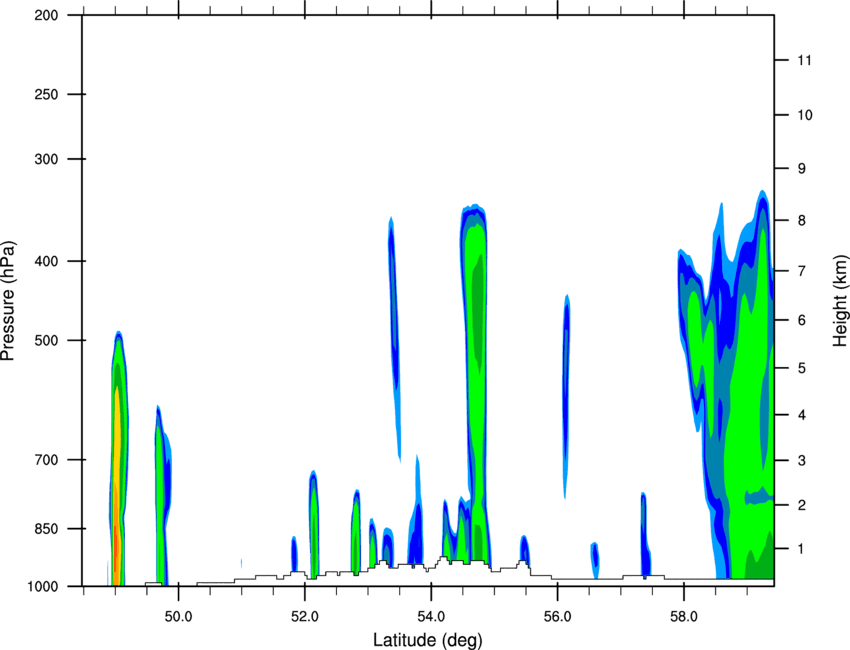Pick the 5 km height label
Image resolution: width=850 pixels, height=650 pixels.
click(x=802, y=368)
